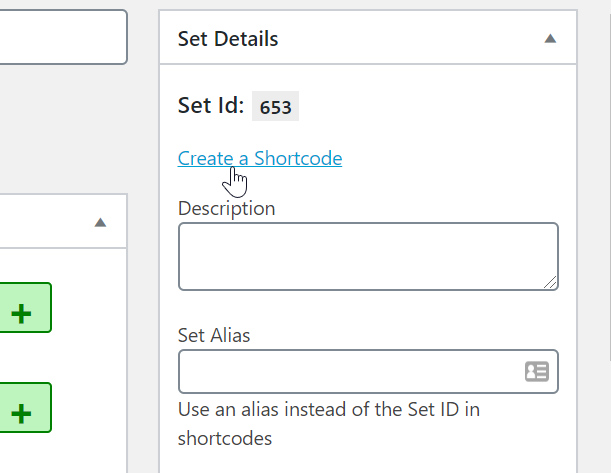Collapse the Set Details panel with its arrow
The height and width of the screenshot is (473, 611).
click(550, 39)
